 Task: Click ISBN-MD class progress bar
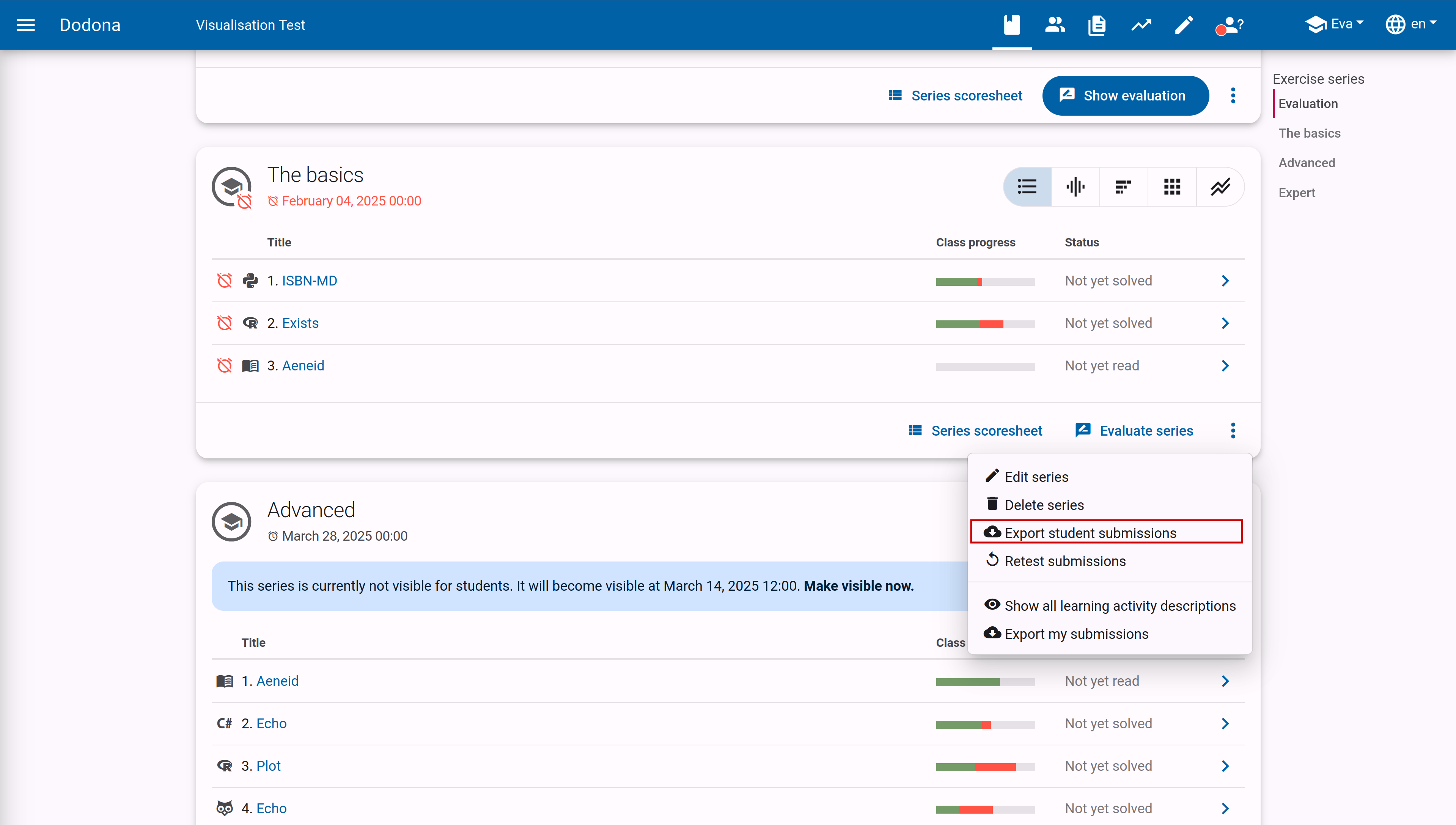[x=985, y=282]
